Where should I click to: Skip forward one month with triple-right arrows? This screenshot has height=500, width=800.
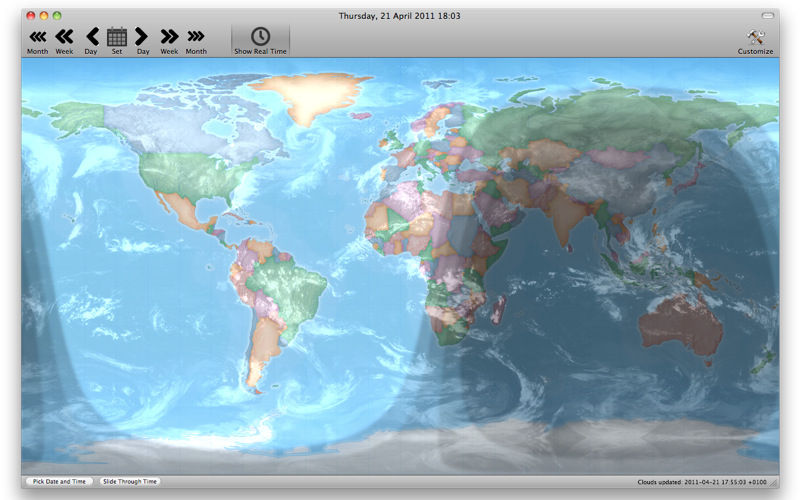196,37
